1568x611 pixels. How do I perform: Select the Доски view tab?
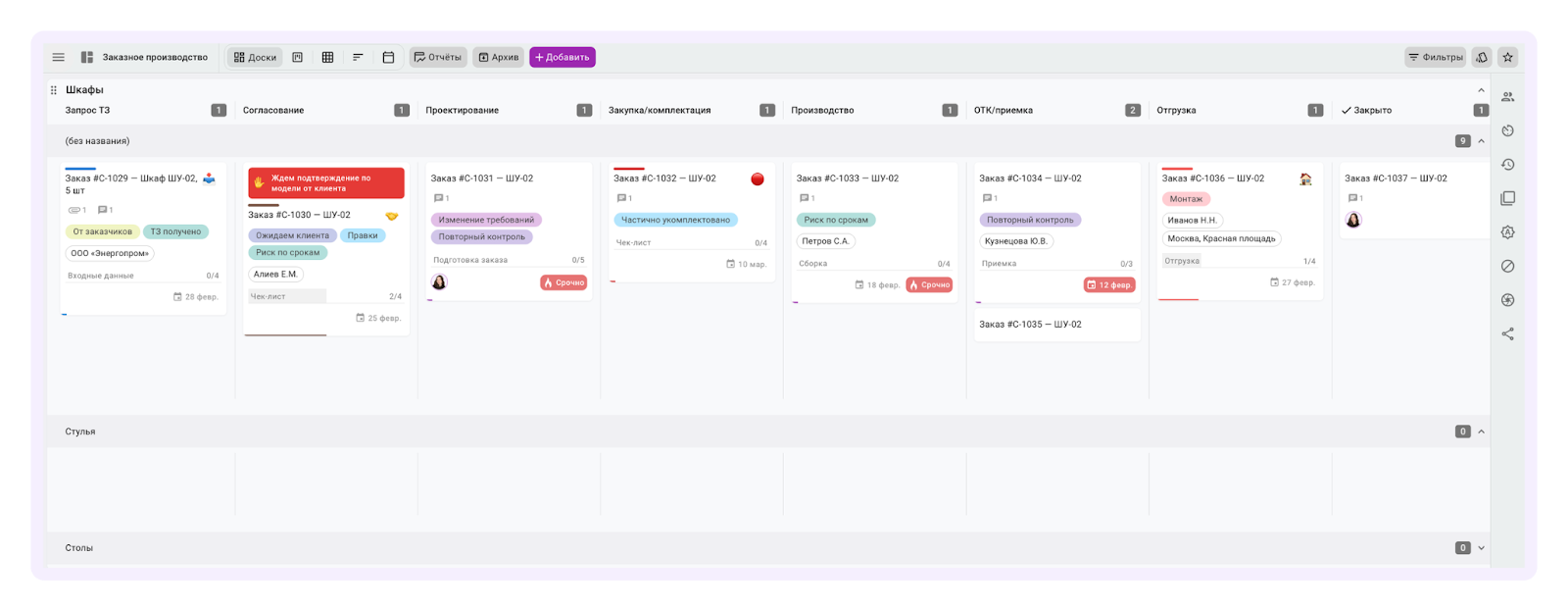[x=255, y=58]
